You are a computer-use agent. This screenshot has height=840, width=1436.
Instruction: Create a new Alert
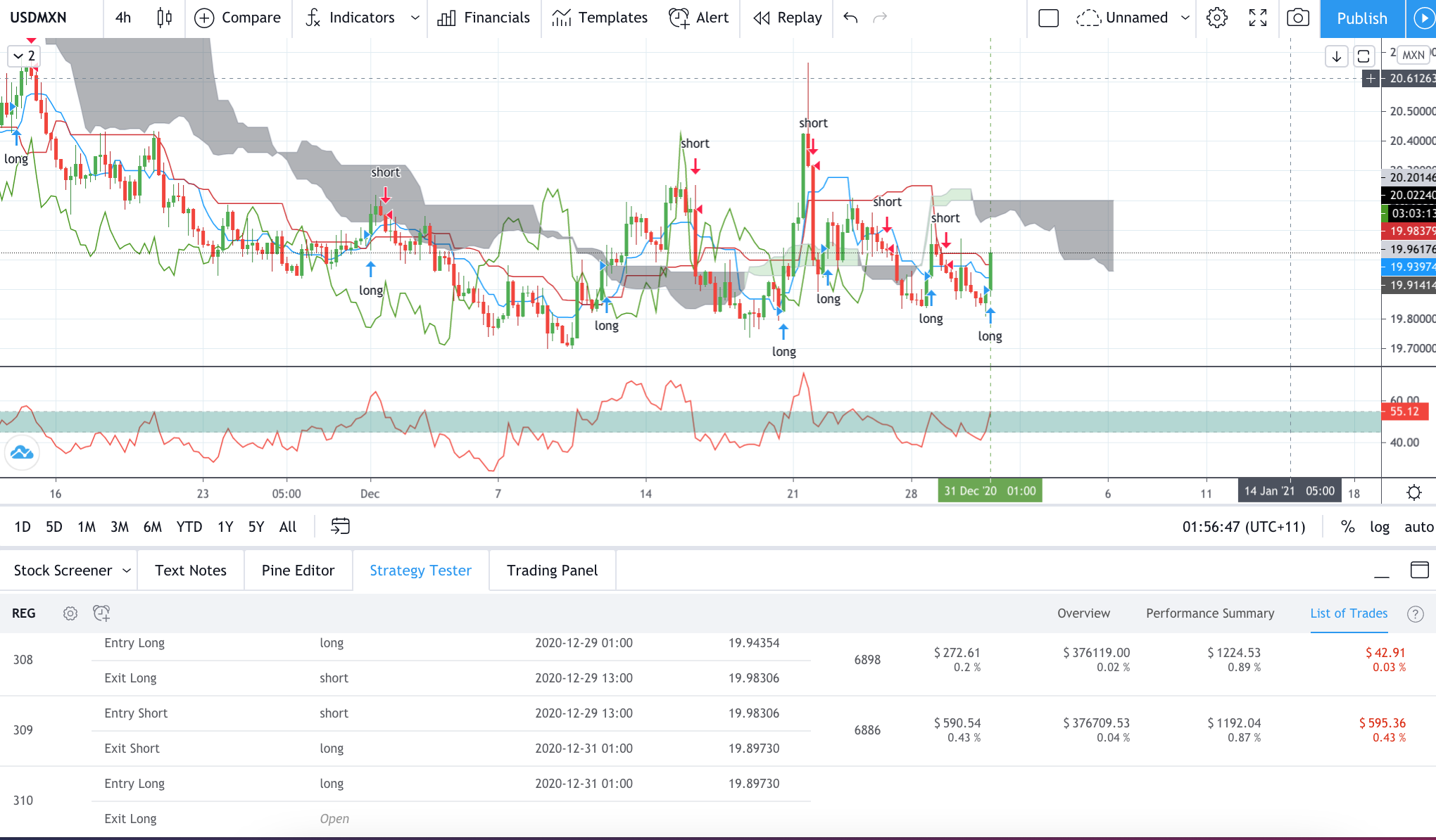point(698,18)
